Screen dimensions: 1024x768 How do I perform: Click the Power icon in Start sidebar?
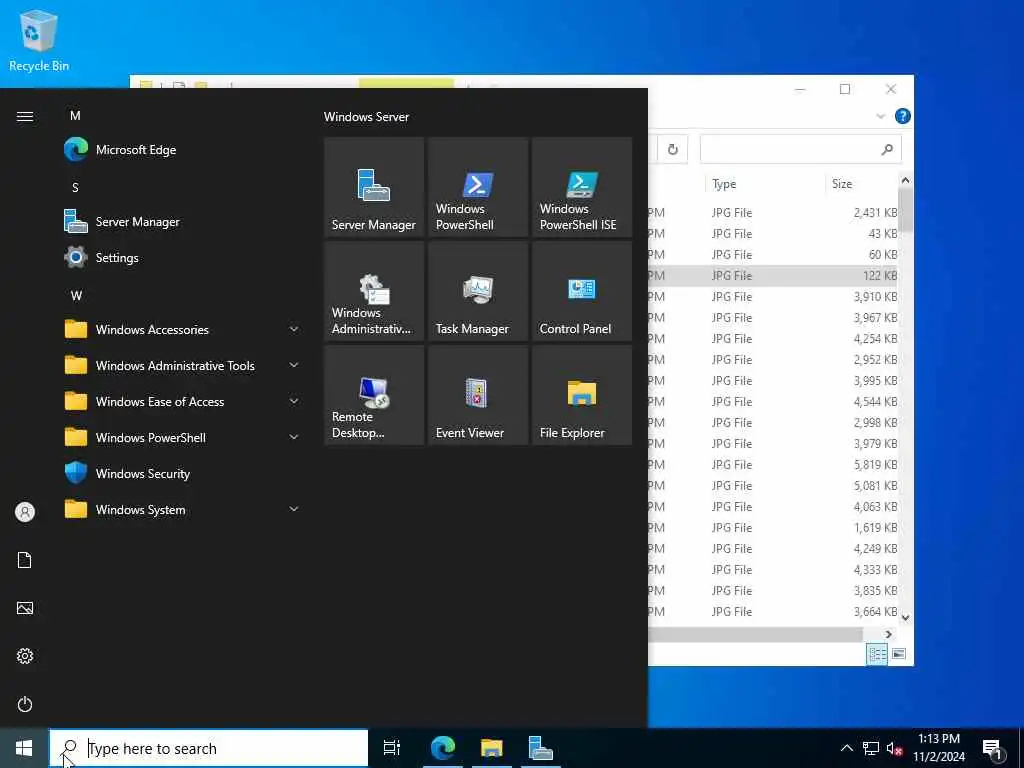tap(25, 704)
